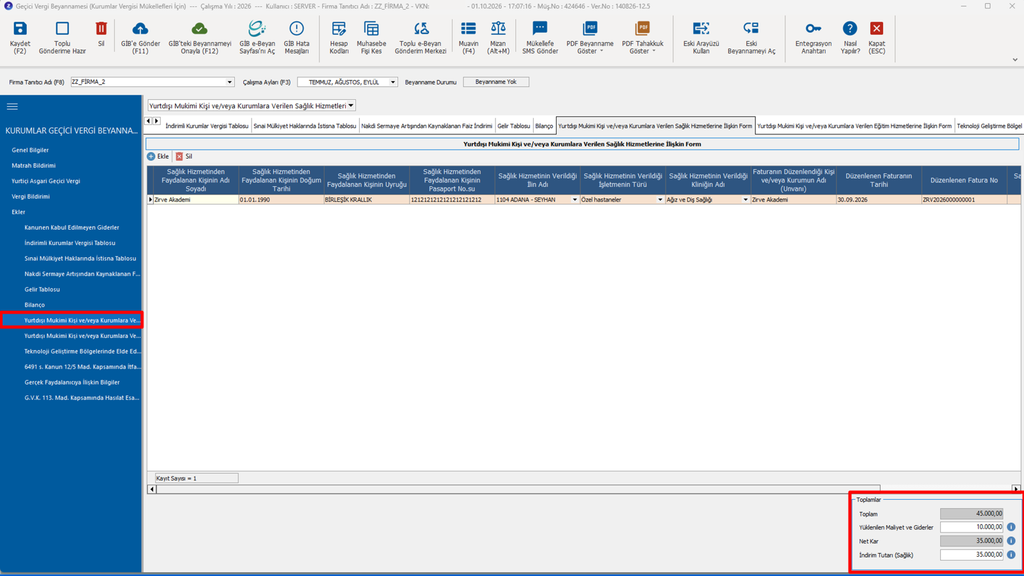Image resolution: width=1024 pixels, height=576 pixels.
Task: Save with the Kaydet (F2) toolbar icon
Action: [20, 37]
